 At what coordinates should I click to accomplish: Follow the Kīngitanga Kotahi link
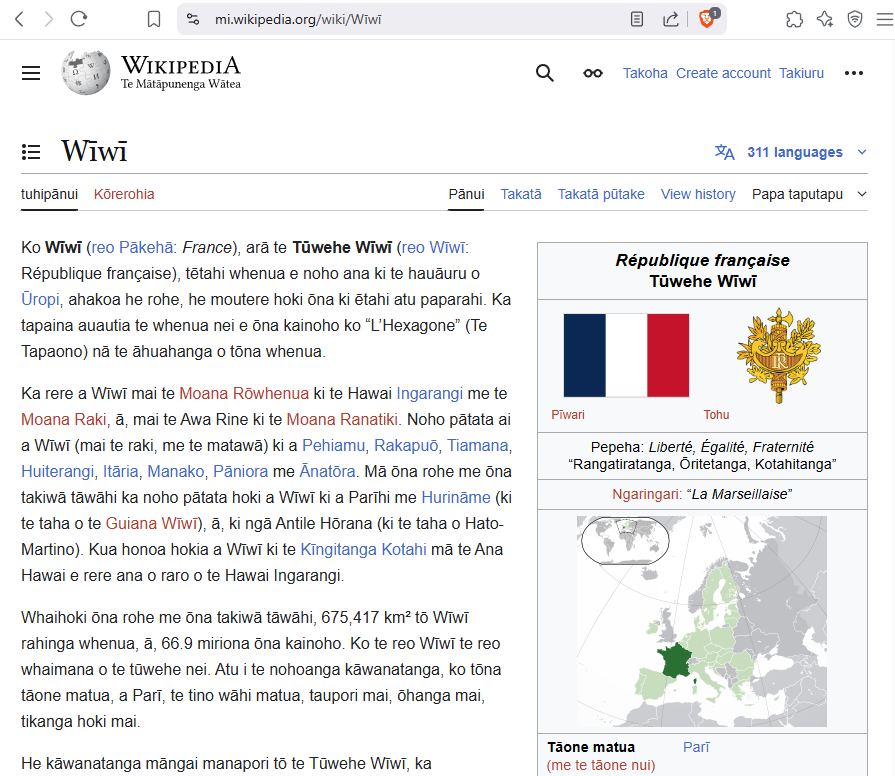click(363, 549)
